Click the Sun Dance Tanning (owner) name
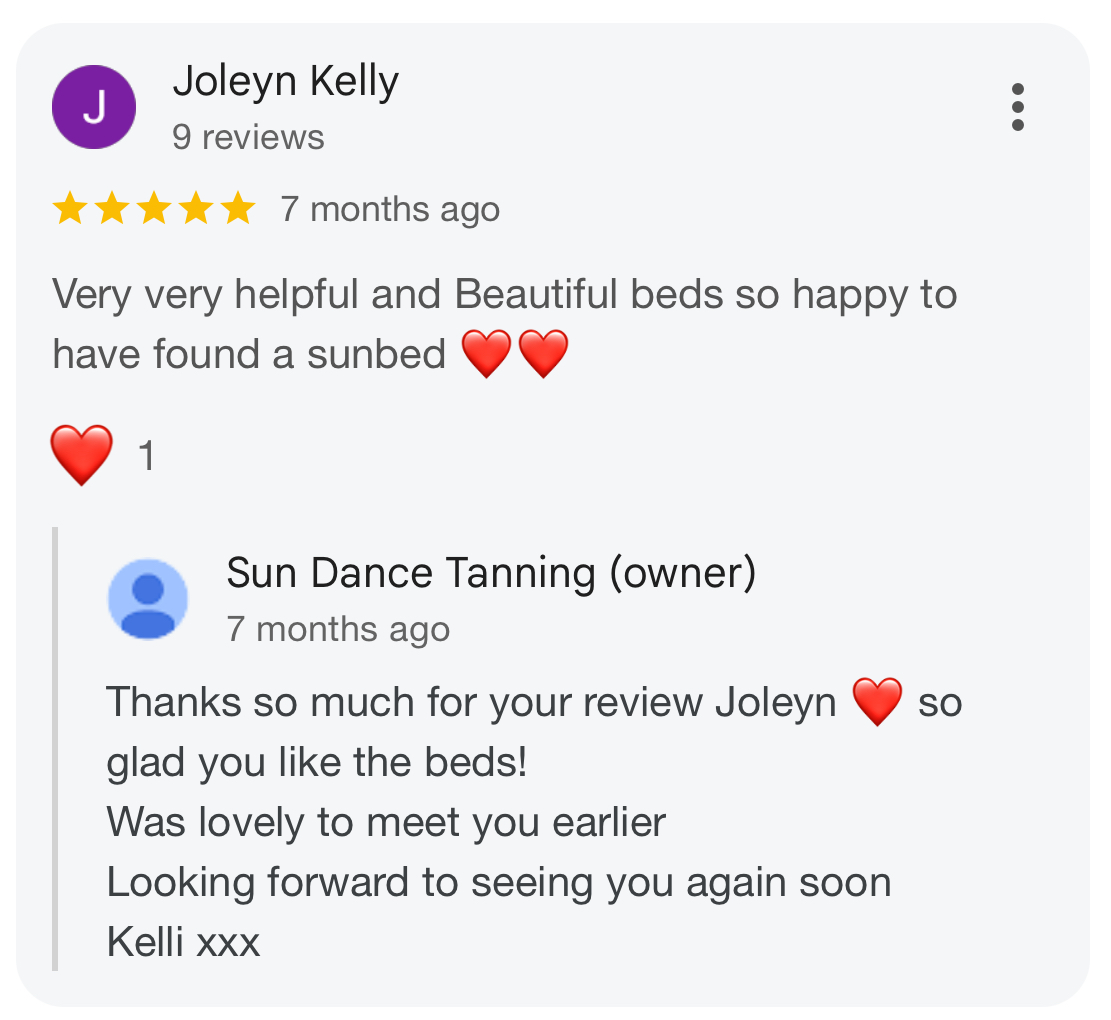 pos(491,573)
